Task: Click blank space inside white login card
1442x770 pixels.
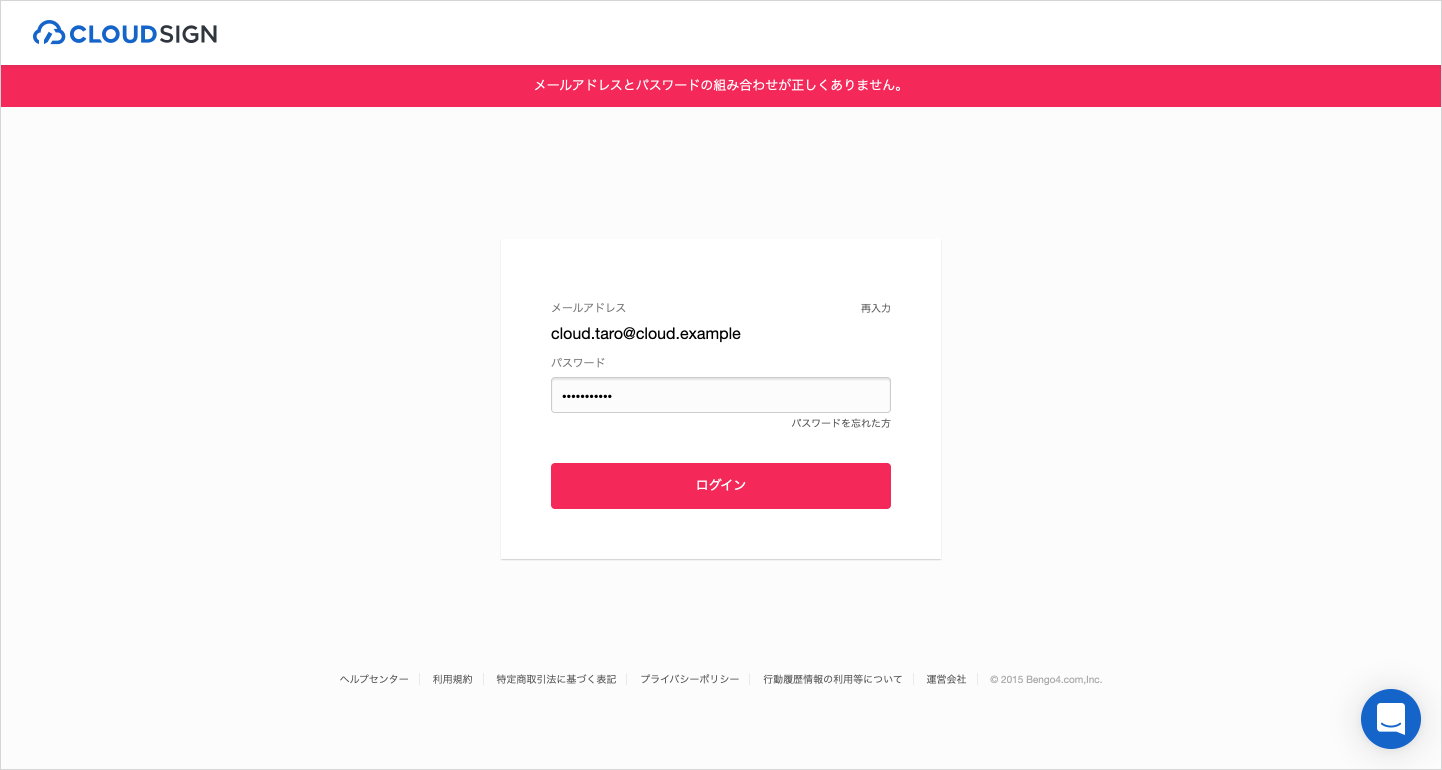Action: [721, 268]
